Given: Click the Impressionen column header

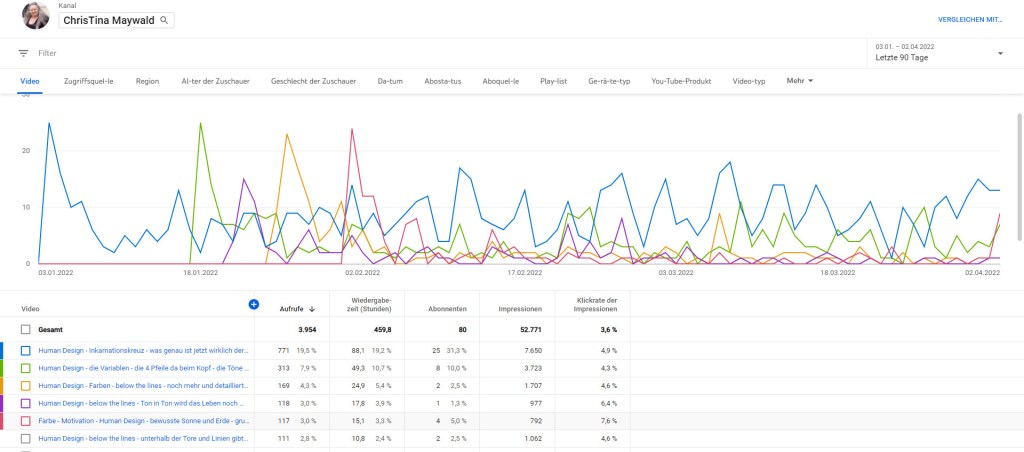Looking at the screenshot, I should (520, 309).
